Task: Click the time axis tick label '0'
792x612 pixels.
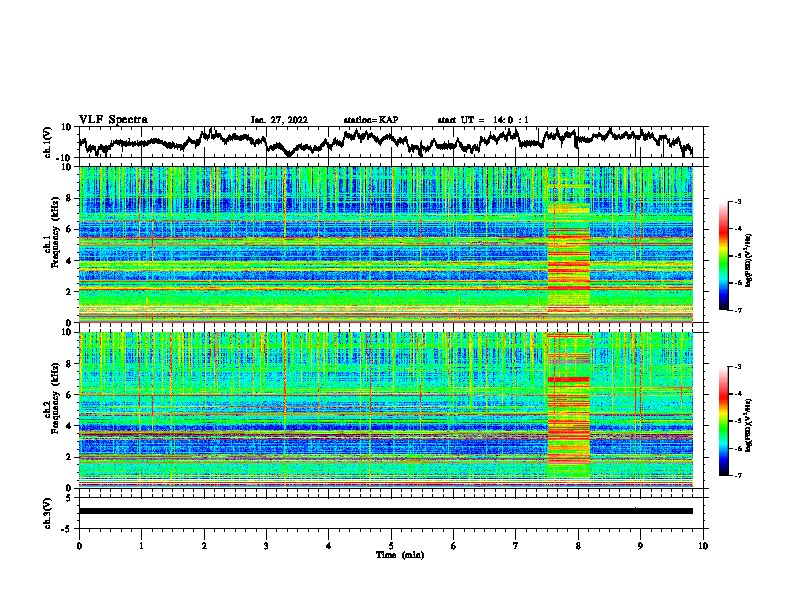Action: (79, 546)
